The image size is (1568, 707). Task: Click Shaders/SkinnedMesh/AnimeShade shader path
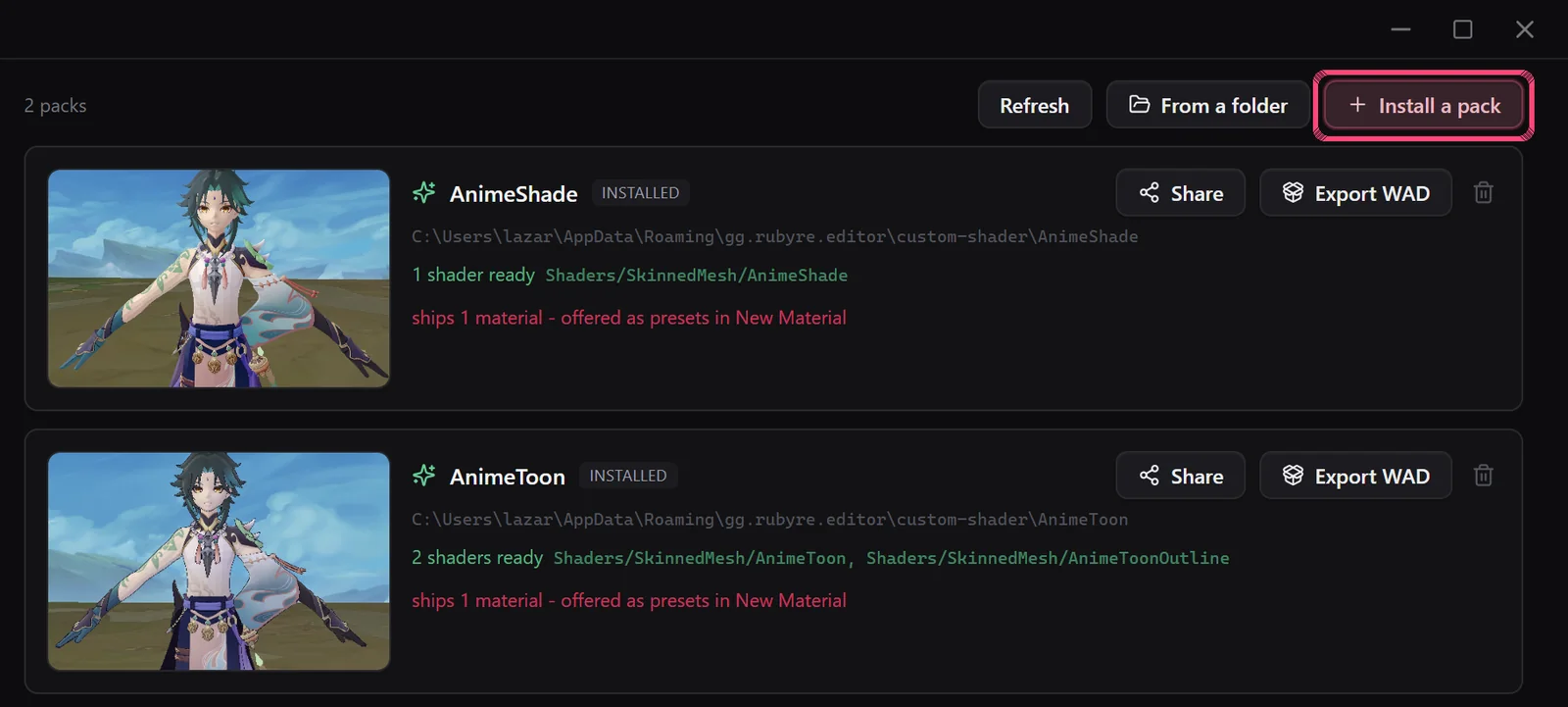click(697, 276)
